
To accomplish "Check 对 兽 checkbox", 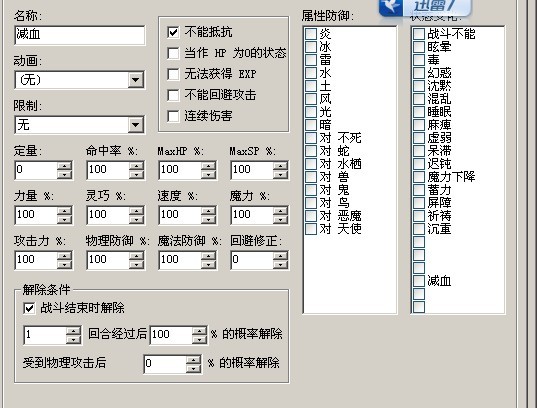I will [311, 177].
